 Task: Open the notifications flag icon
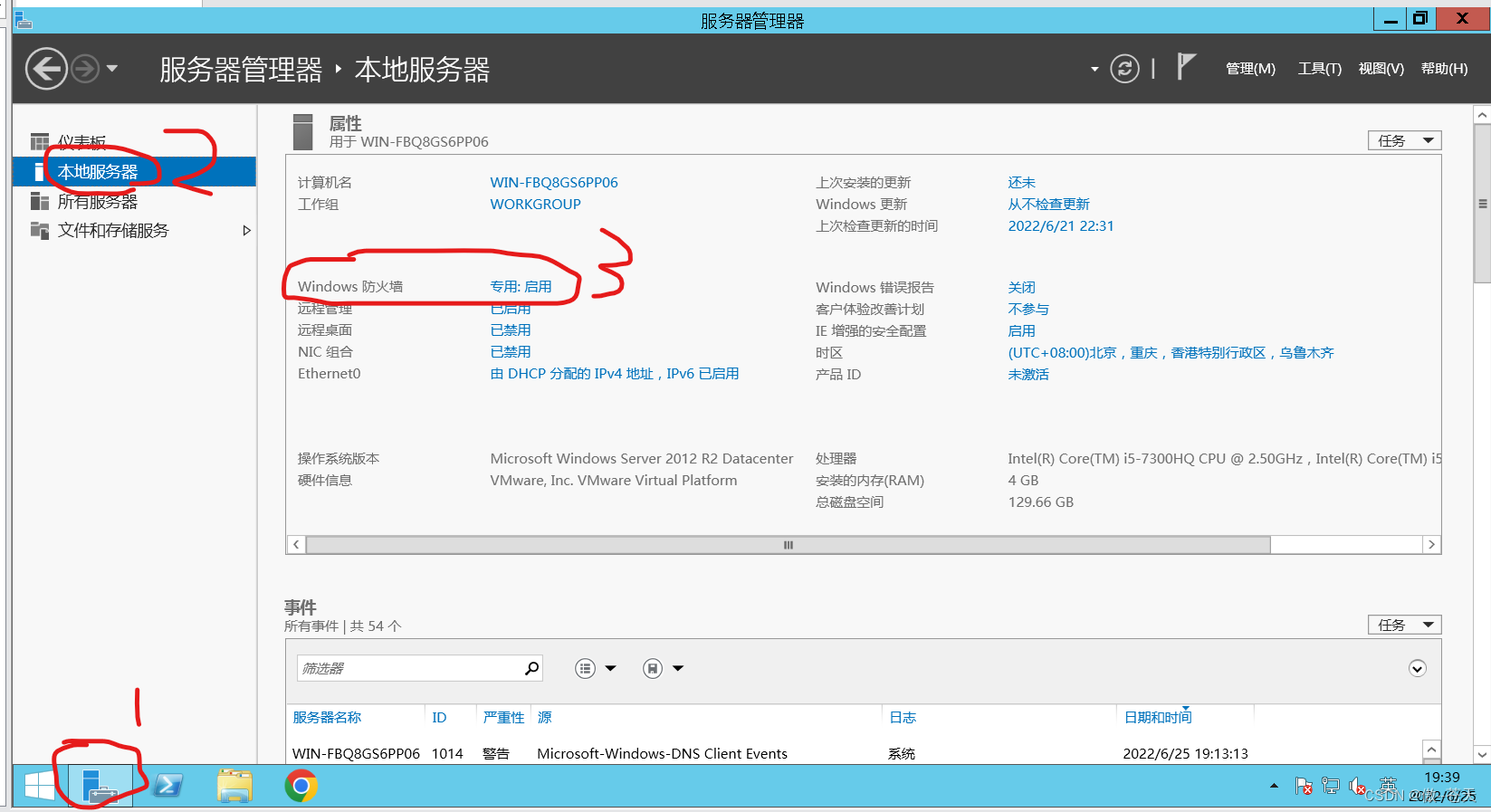click(1186, 67)
